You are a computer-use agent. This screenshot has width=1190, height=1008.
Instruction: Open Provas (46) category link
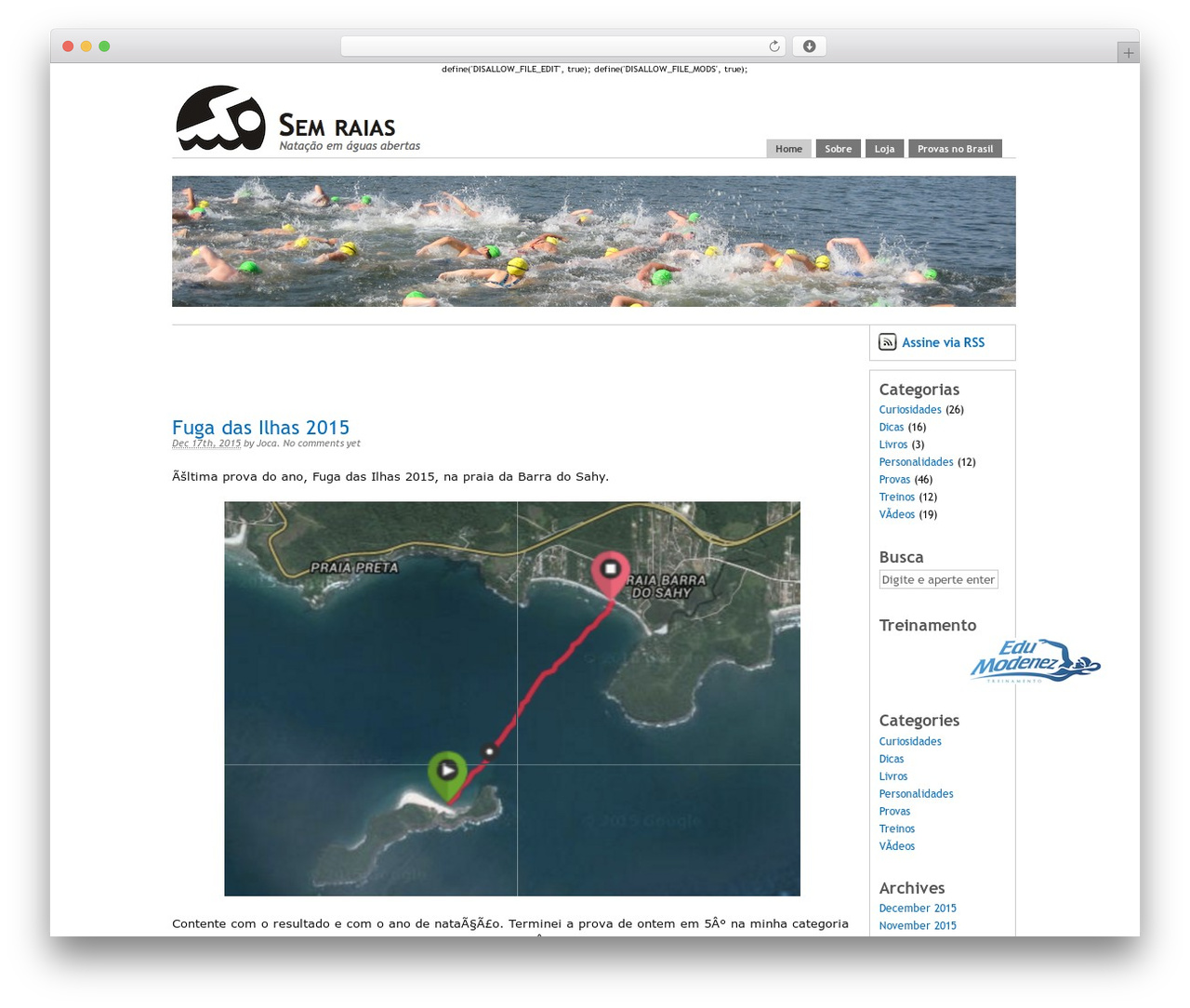894,480
